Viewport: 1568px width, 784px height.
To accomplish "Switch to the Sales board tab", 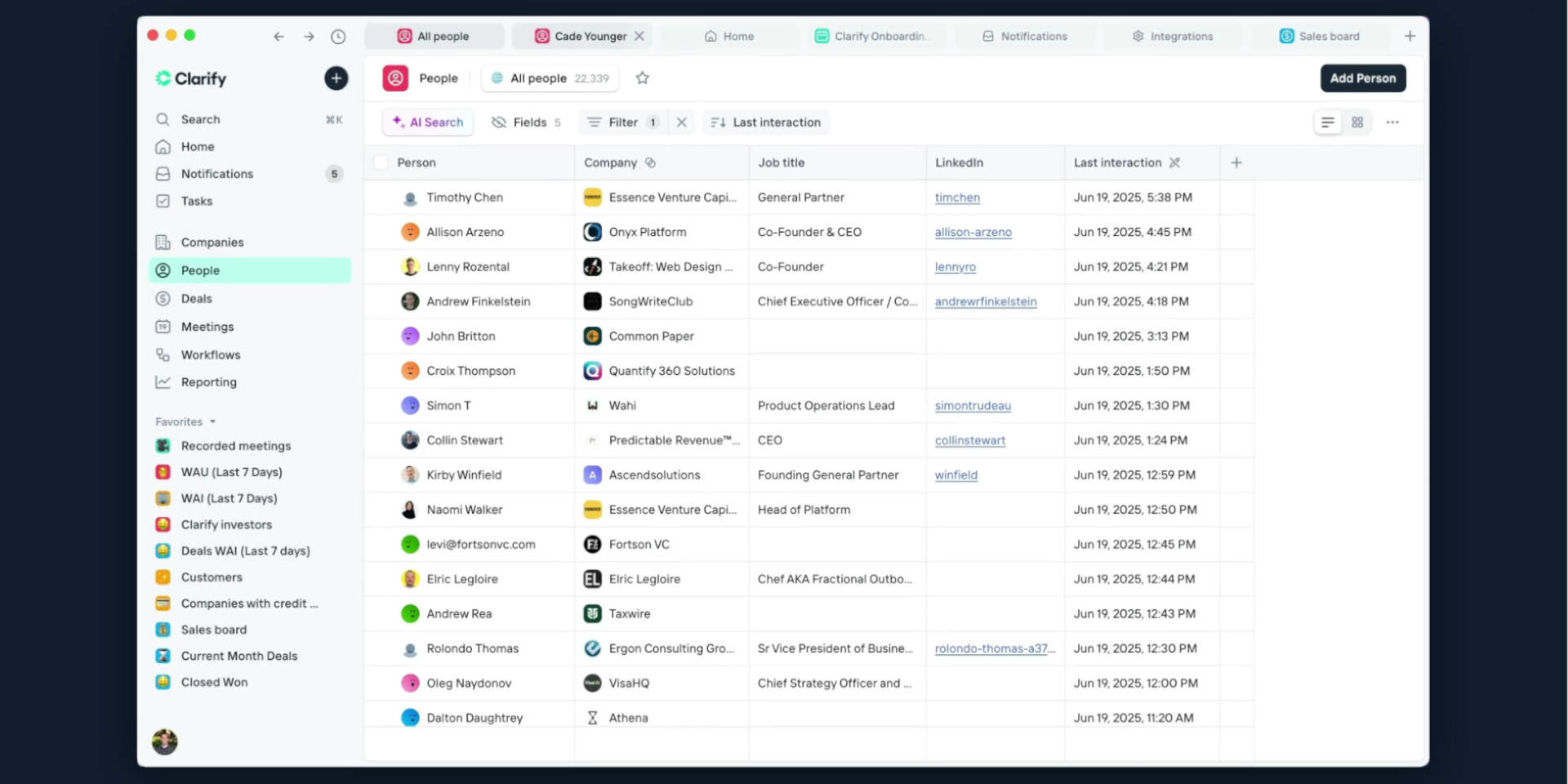I will [x=1319, y=36].
